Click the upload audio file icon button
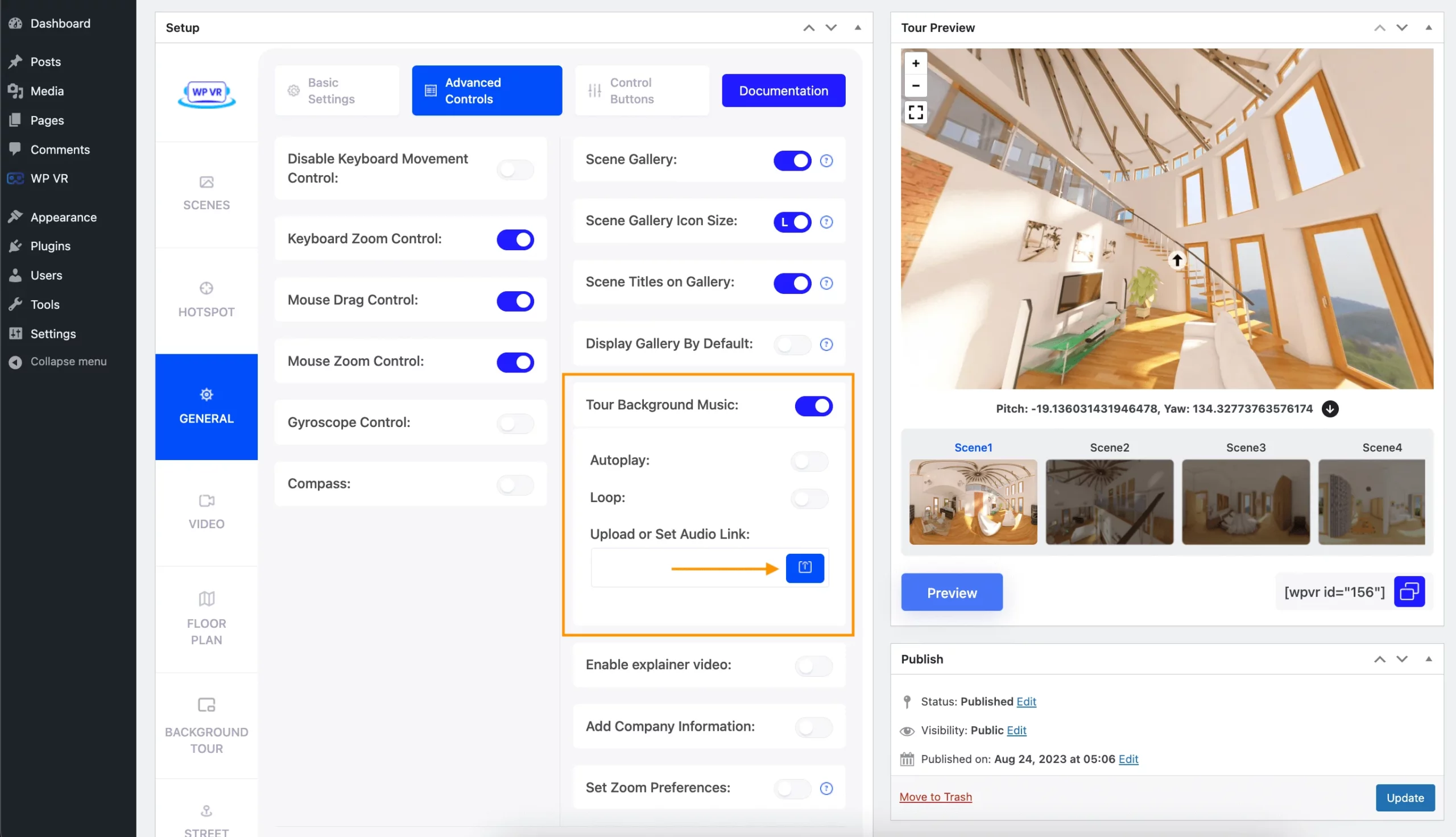1456x837 pixels. click(804, 567)
